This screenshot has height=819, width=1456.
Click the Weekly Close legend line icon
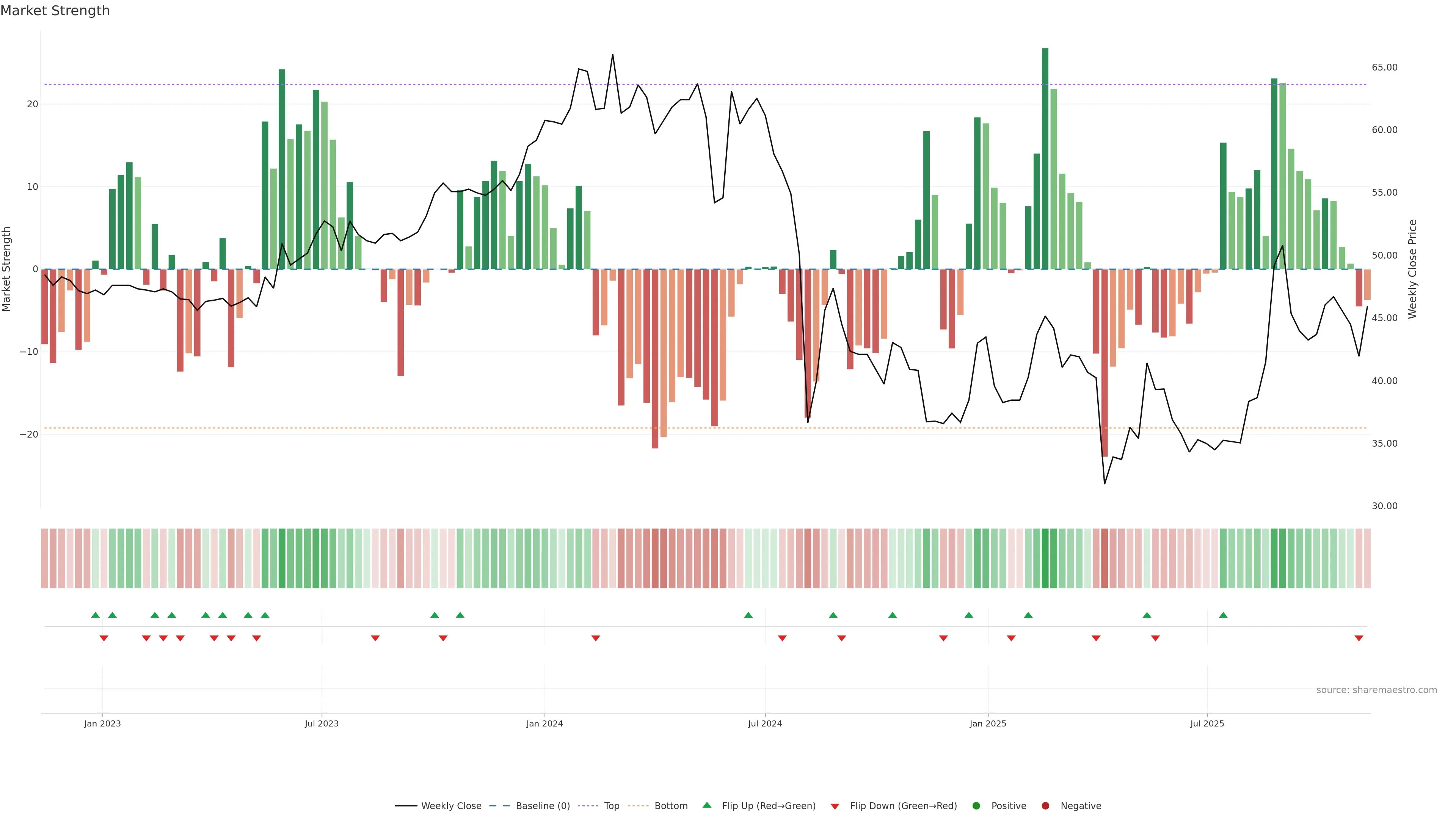(406, 806)
